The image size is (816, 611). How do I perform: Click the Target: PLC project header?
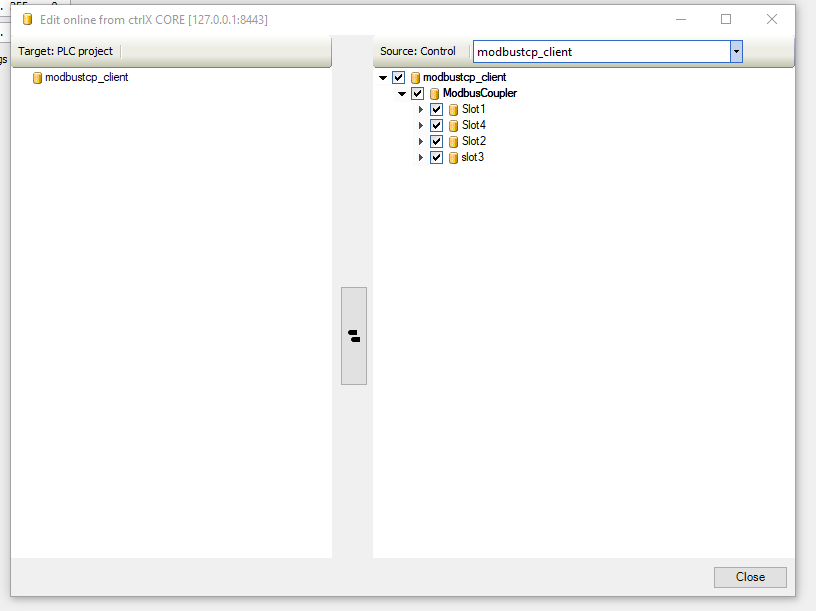[65, 51]
